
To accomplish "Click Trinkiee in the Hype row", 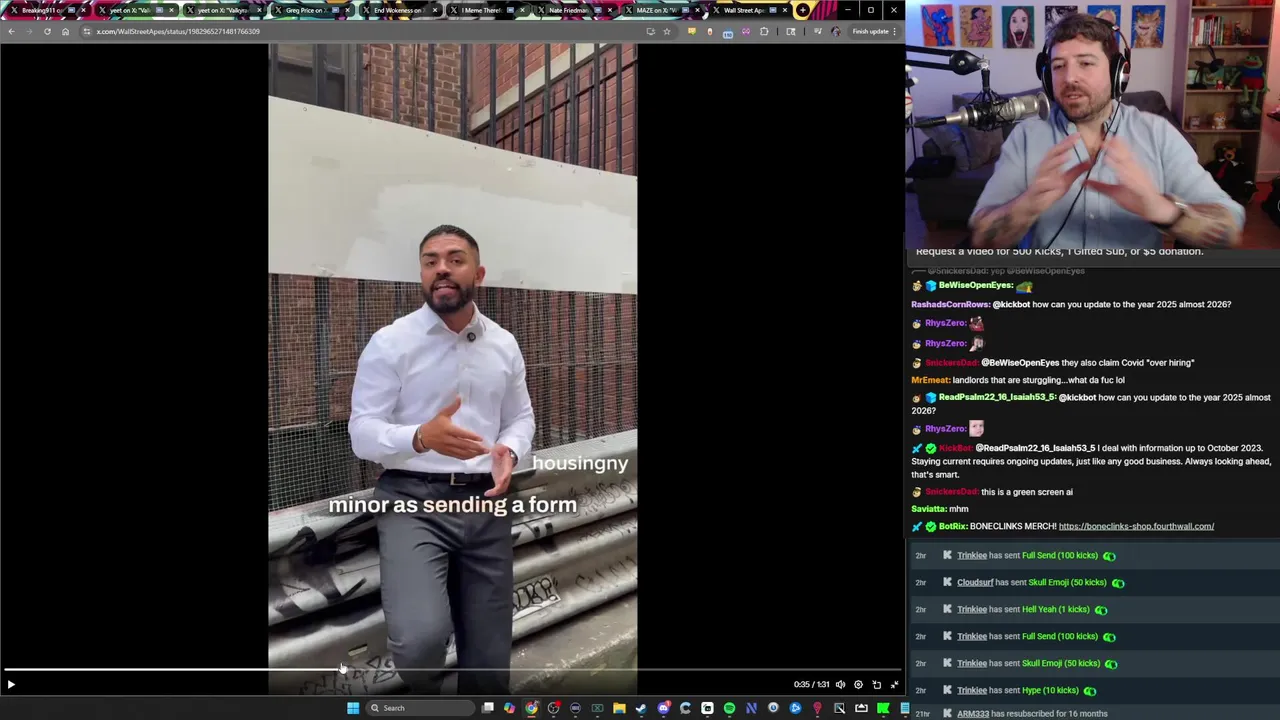I will coord(972,690).
